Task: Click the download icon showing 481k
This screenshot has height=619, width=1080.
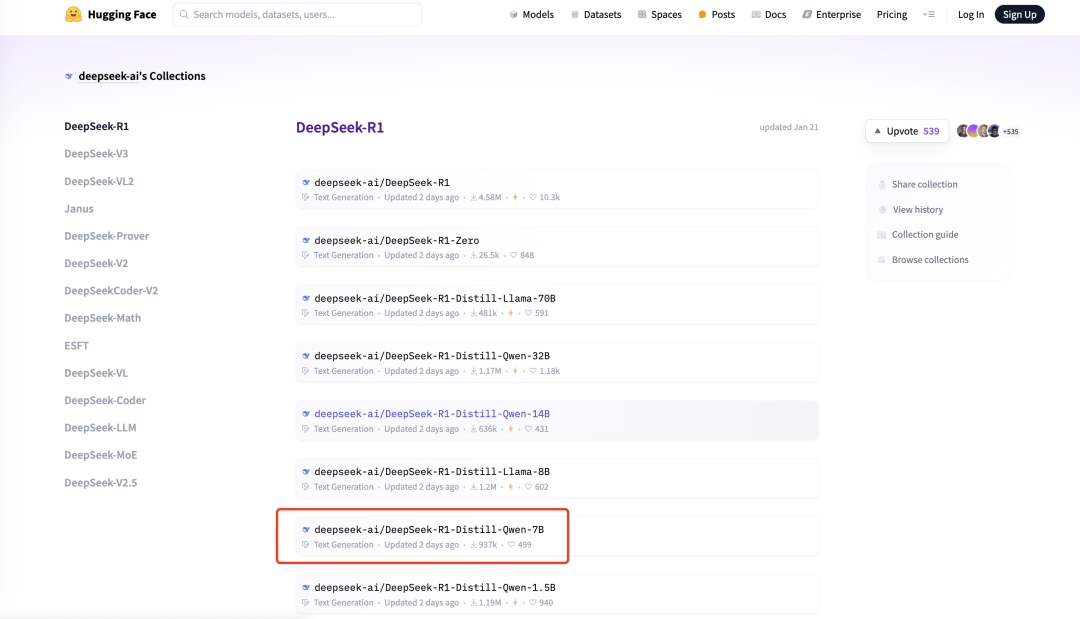Action: click(473, 313)
